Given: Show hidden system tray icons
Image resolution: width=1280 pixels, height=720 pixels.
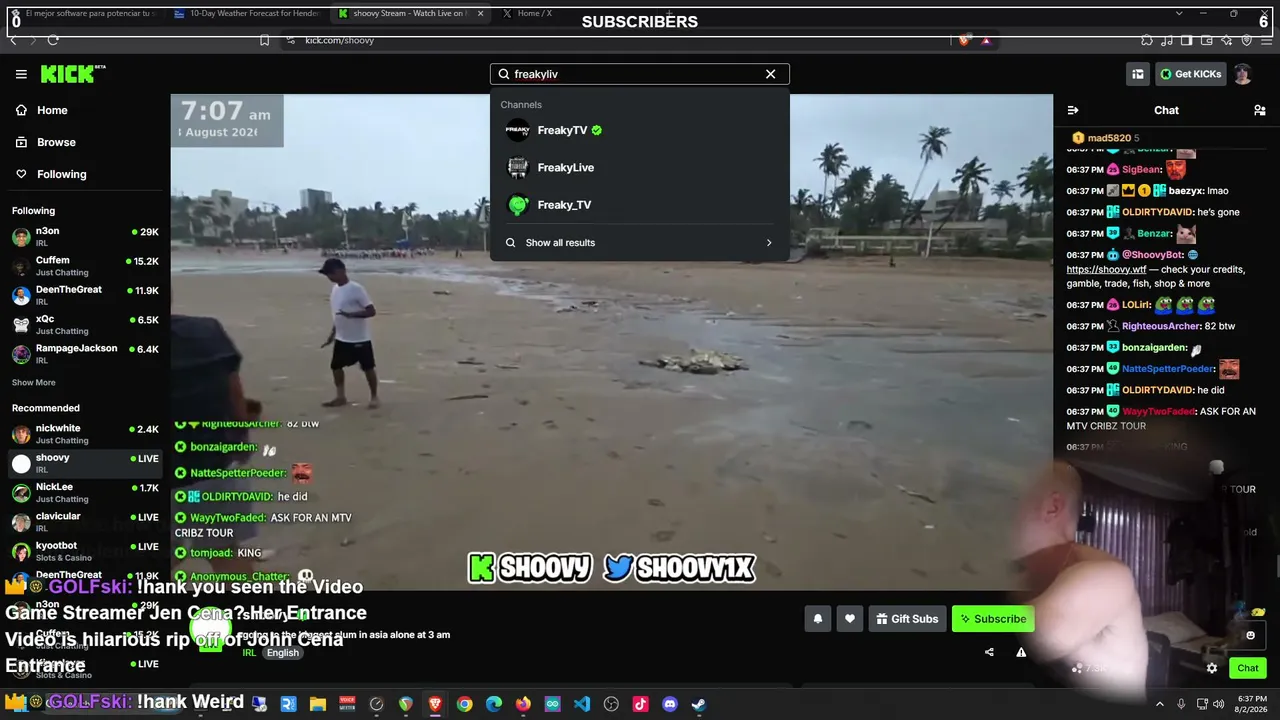Looking at the screenshot, I should coord(1160,704).
